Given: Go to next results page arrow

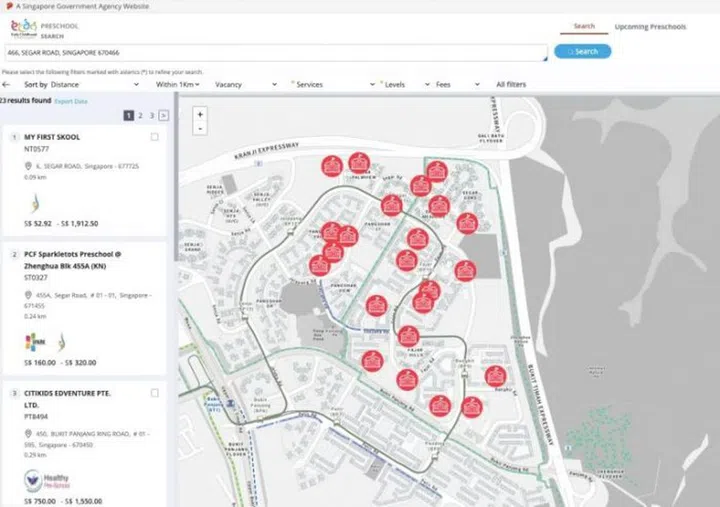Looking at the screenshot, I should point(164,116).
